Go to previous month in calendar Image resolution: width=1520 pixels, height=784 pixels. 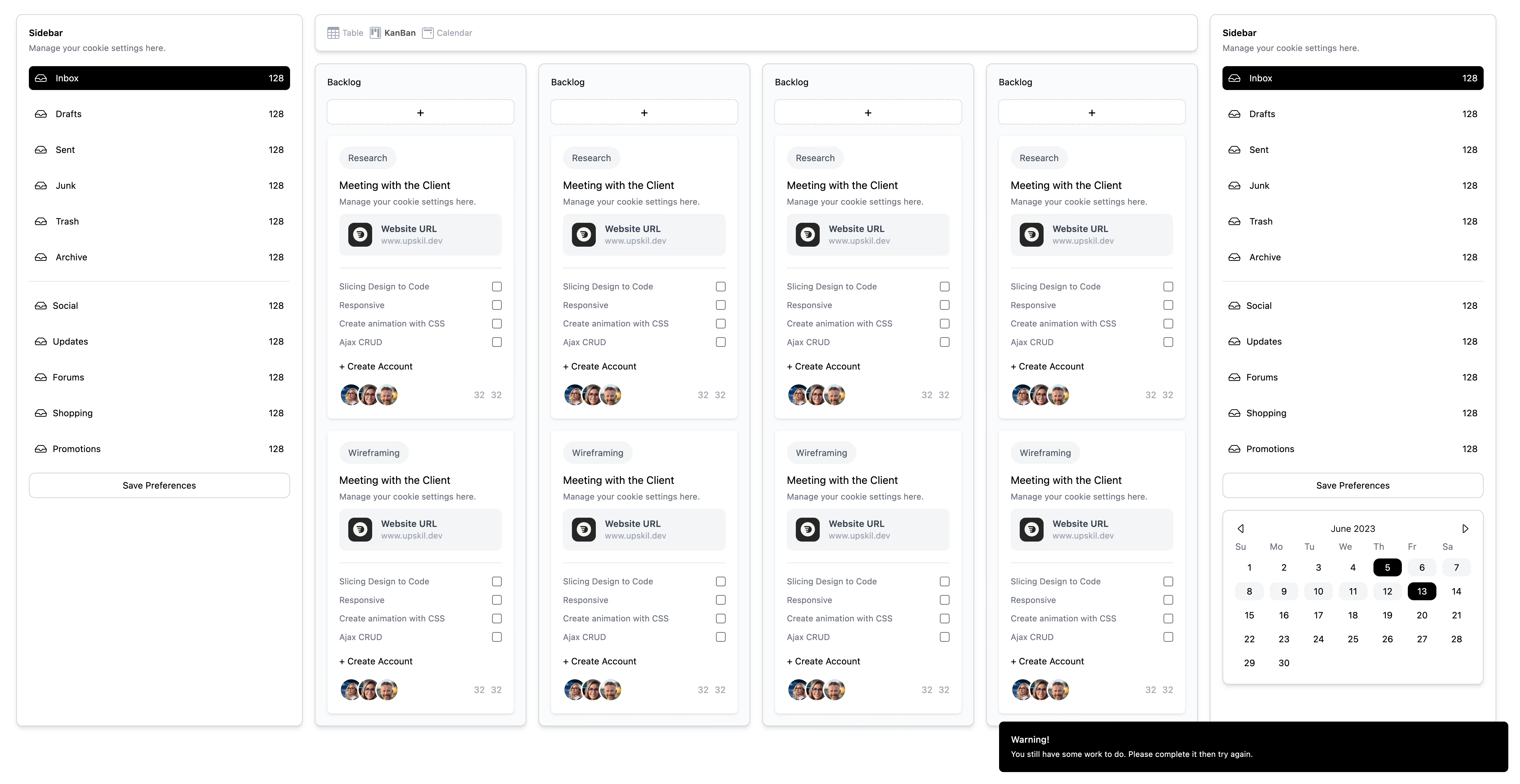tap(1240, 529)
